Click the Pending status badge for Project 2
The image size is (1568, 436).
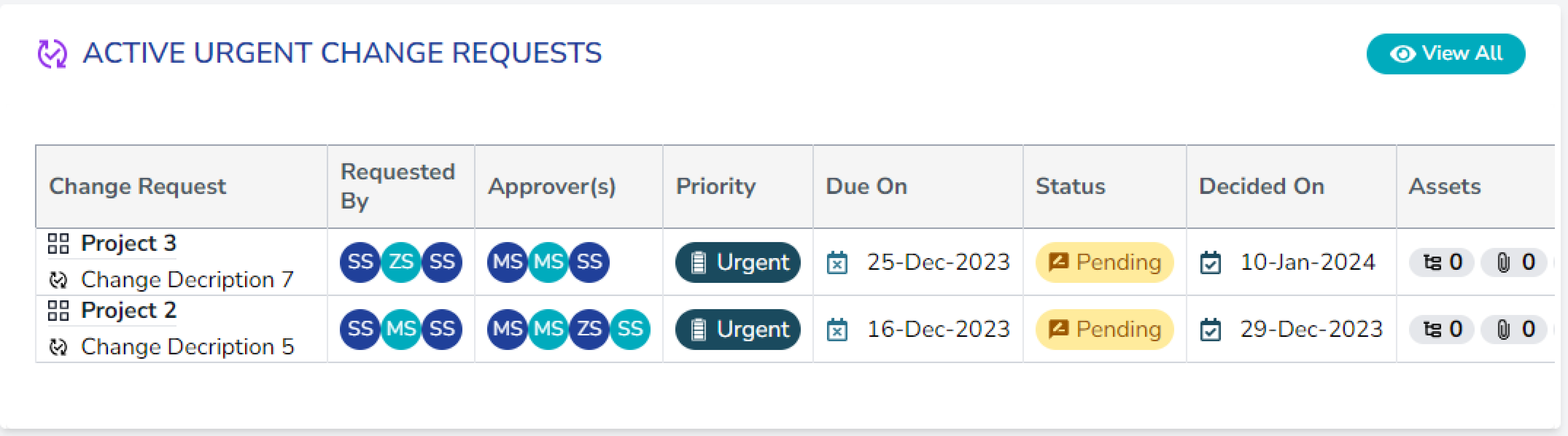pos(1104,330)
